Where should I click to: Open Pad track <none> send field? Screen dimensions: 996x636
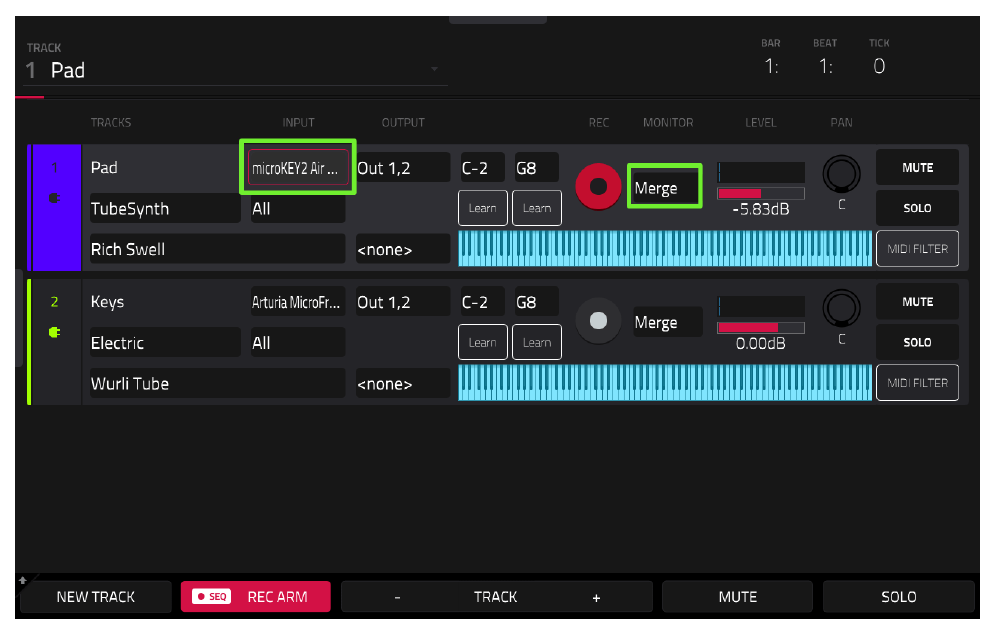(403, 249)
